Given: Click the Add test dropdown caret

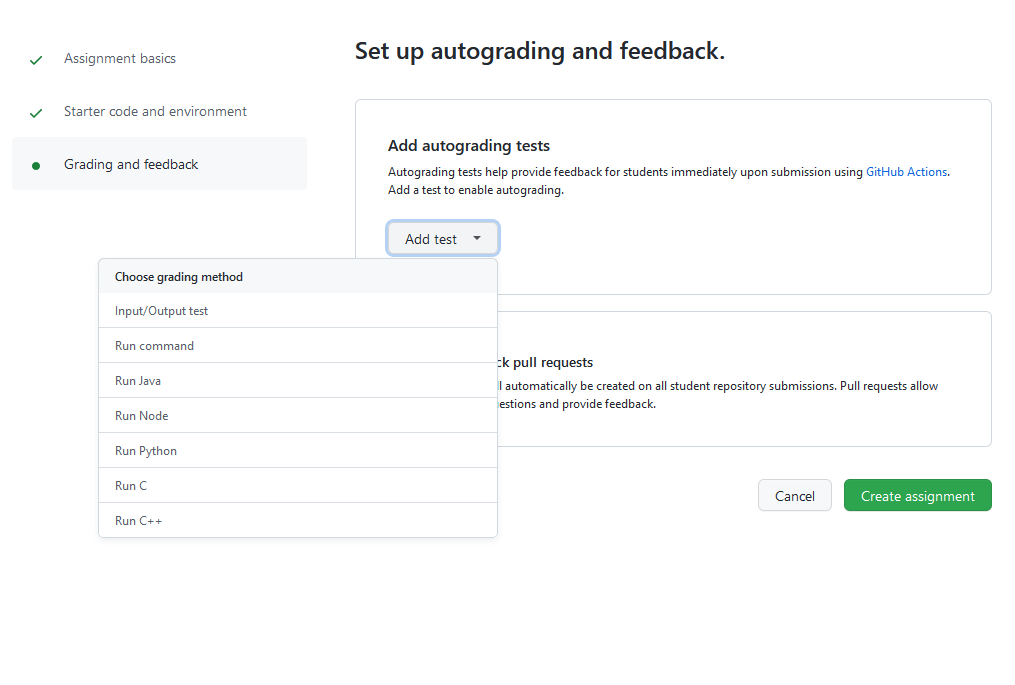Looking at the screenshot, I should pyautogui.click(x=477, y=238).
